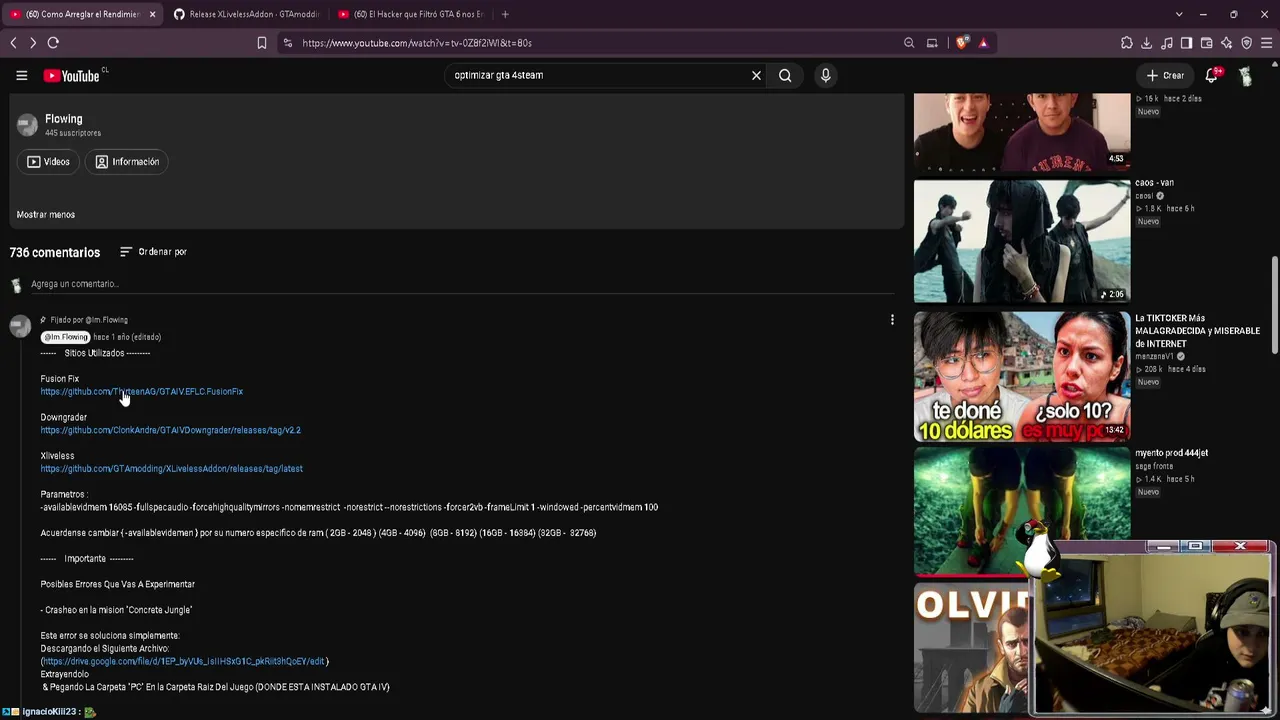
Task: Reload the current page
Action: [x=53, y=43]
